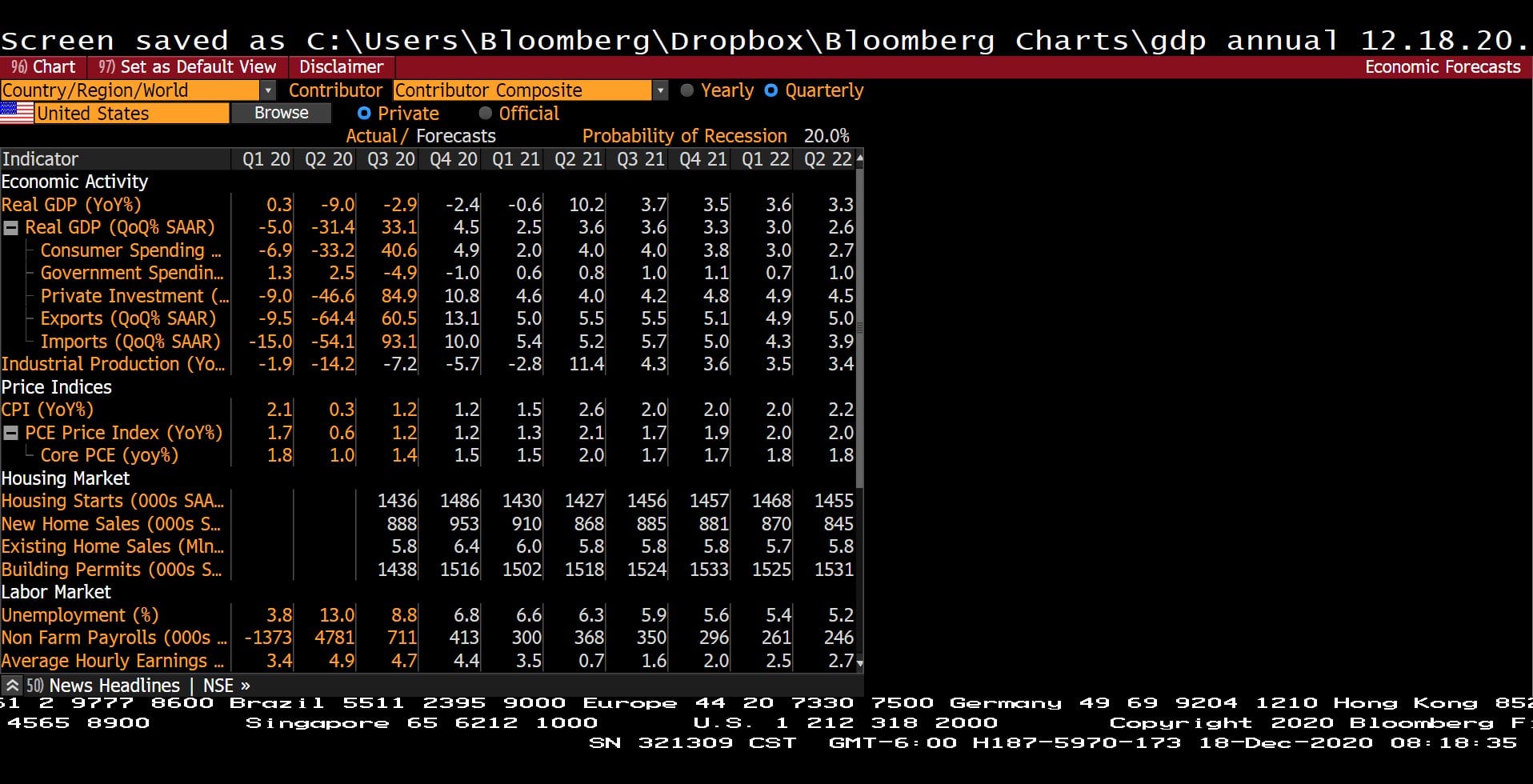Viewport: 1533px width, 784px height.
Task: Click the Q2 22 column header
Action: [828, 159]
